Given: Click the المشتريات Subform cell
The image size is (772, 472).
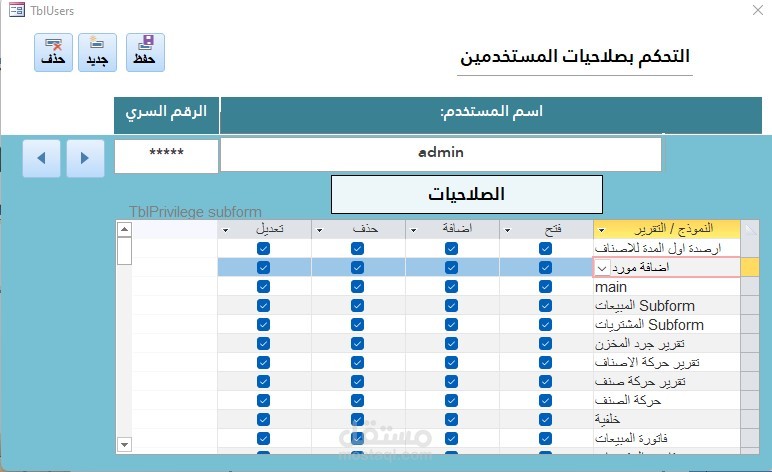Looking at the screenshot, I should 667,324.
